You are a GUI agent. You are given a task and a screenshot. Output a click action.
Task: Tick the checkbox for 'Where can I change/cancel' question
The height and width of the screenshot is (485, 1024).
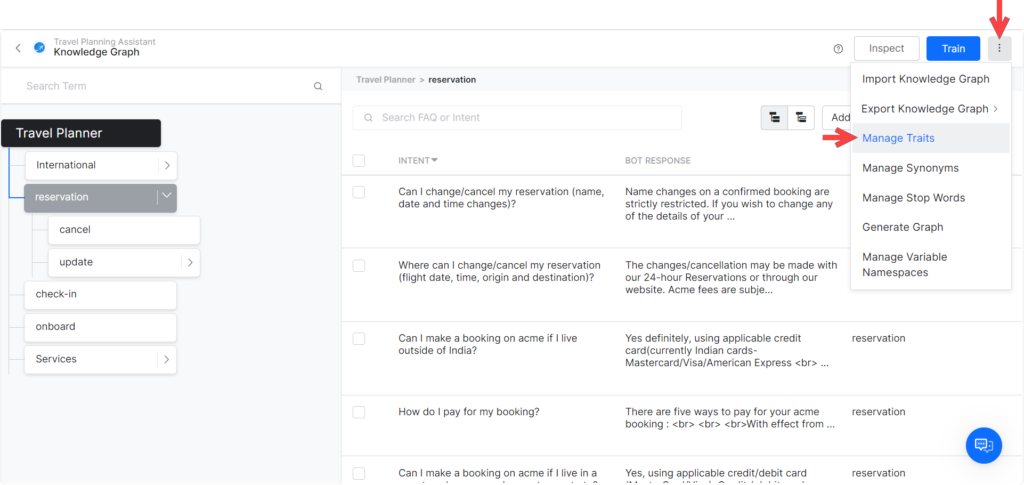click(359, 266)
